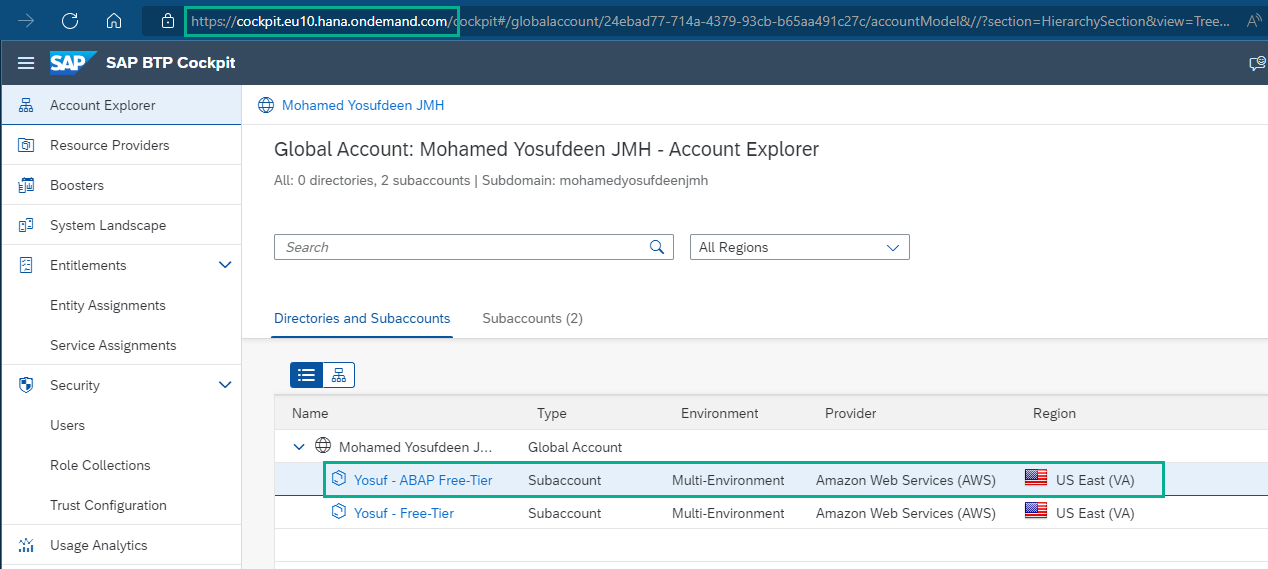Go to the browser home page

click(114, 20)
